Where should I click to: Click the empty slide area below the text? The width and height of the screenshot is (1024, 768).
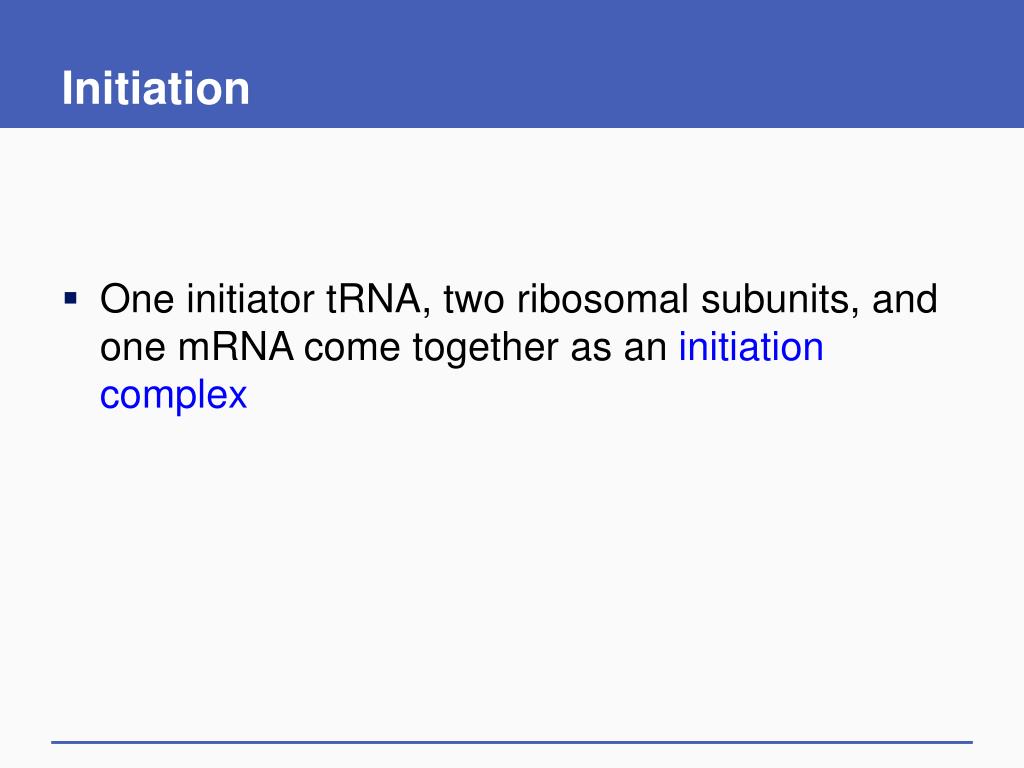click(x=512, y=575)
